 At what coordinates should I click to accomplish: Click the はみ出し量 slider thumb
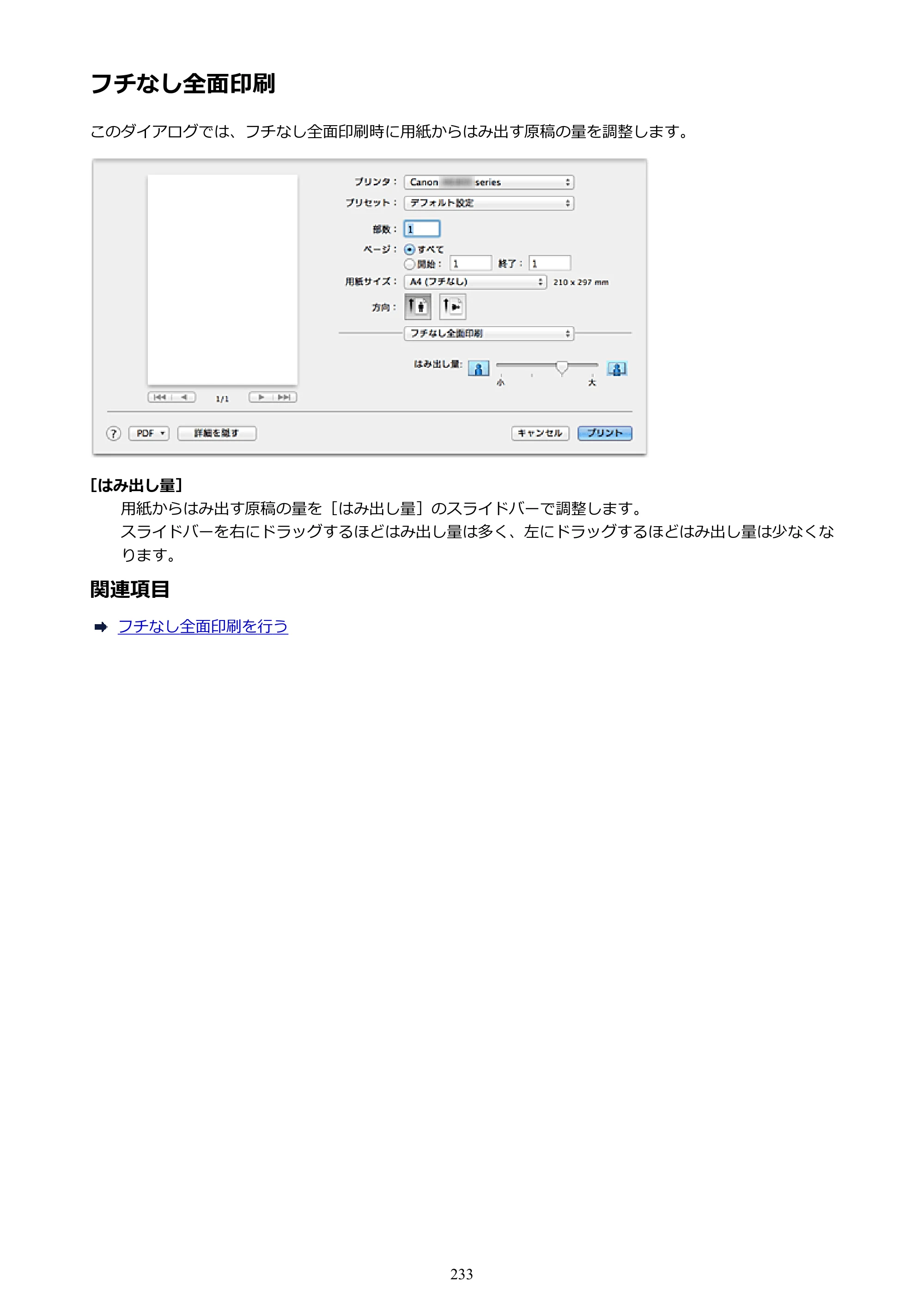point(562,368)
